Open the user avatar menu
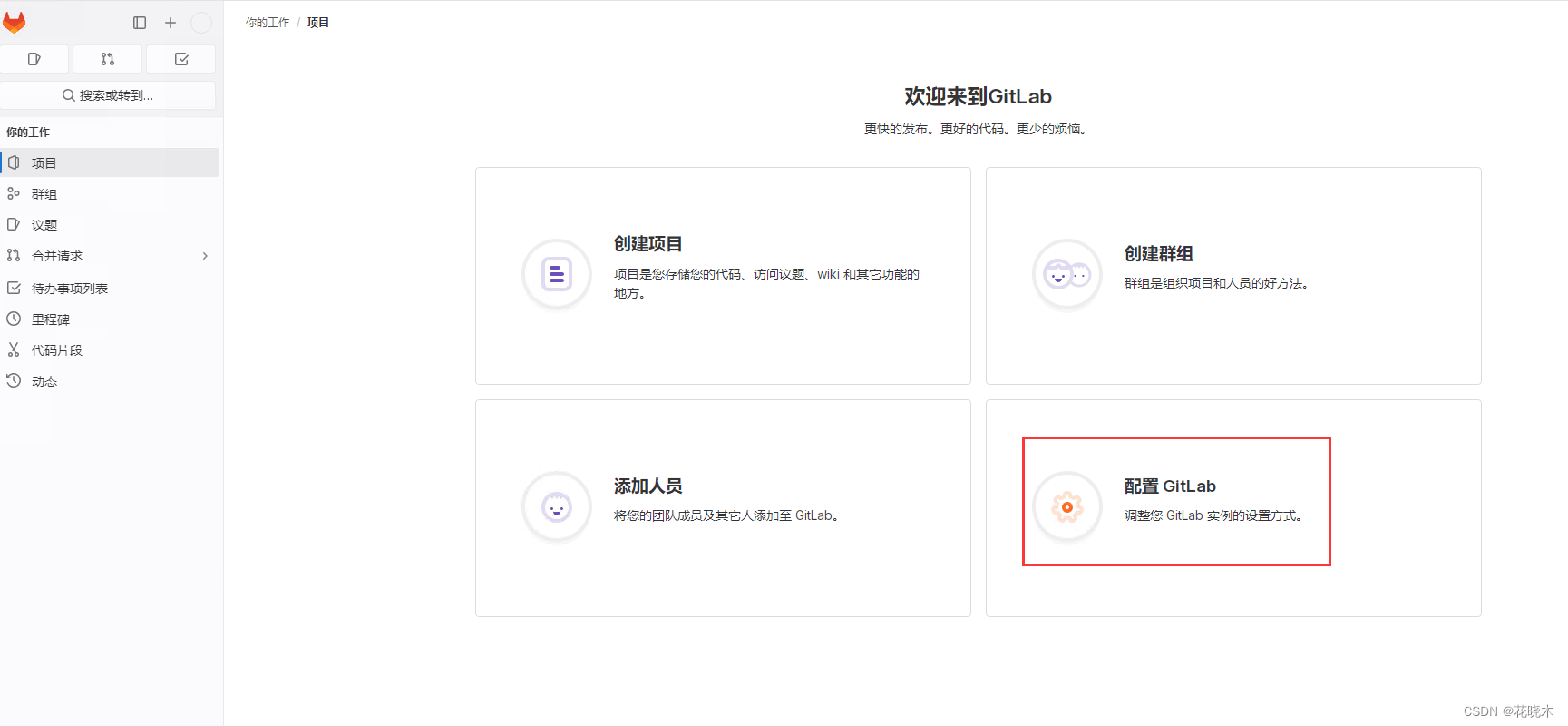The image size is (1568, 726). (x=201, y=23)
